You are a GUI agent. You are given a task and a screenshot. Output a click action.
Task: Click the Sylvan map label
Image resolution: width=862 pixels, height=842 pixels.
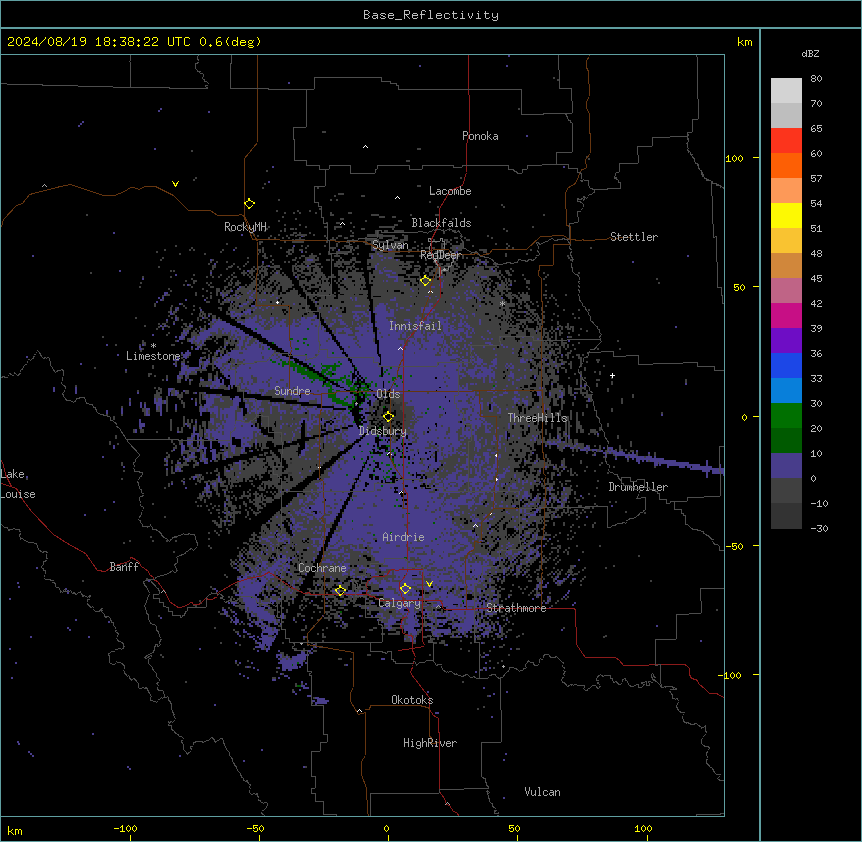[x=390, y=245]
